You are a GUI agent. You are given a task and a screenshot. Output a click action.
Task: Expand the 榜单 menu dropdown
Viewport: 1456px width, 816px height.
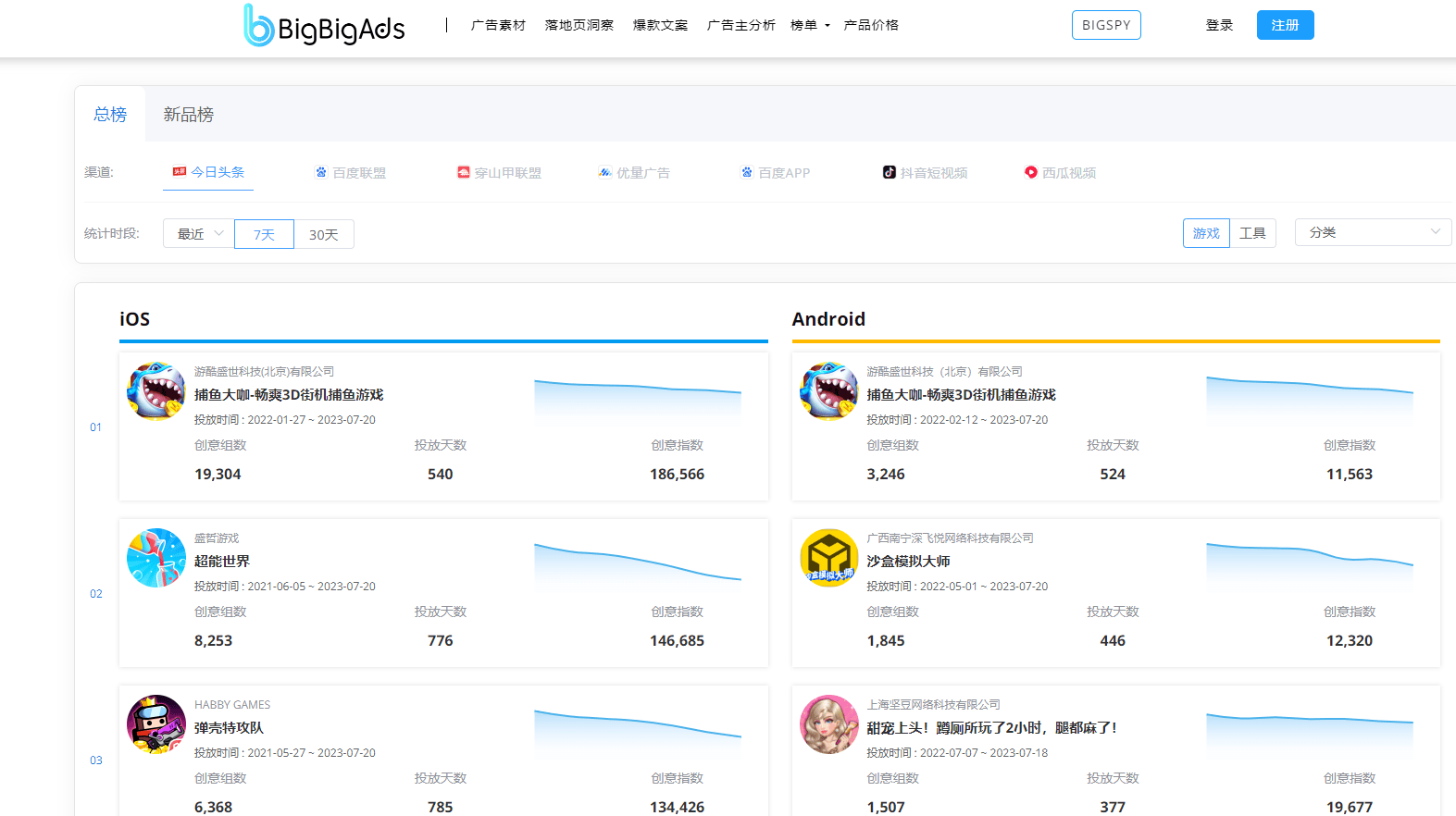click(810, 25)
